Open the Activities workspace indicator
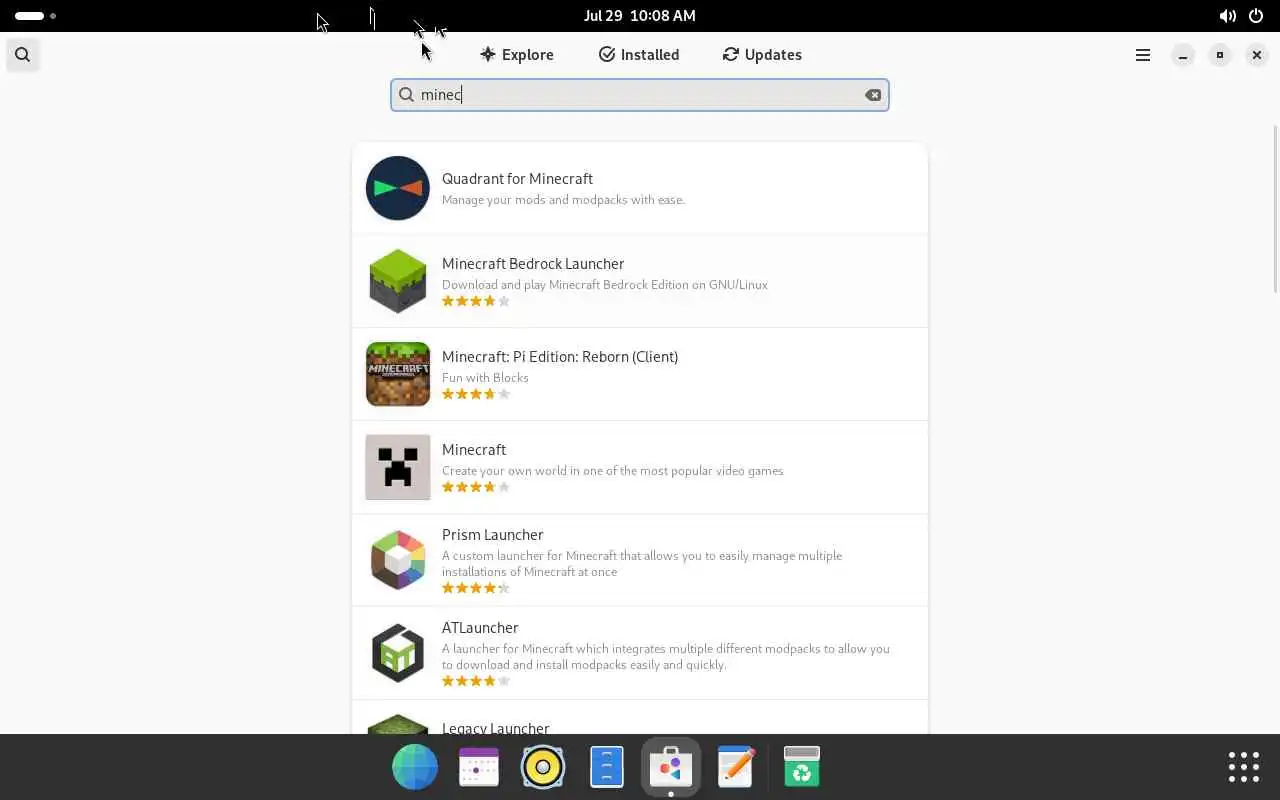Screen dimensions: 1280x800 tap(35, 16)
